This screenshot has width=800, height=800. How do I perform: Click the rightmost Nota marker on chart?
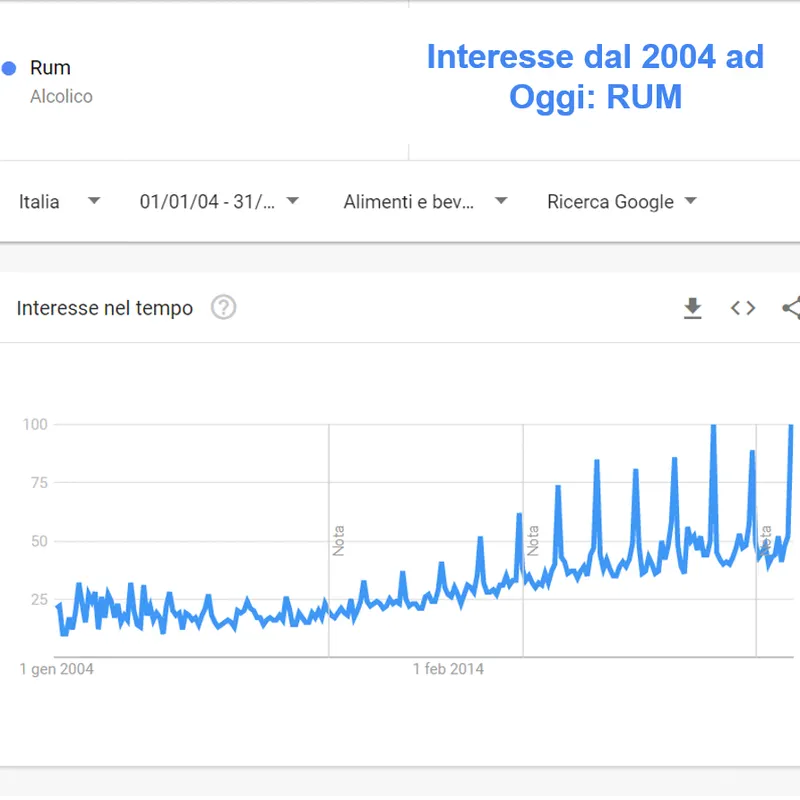765,541
